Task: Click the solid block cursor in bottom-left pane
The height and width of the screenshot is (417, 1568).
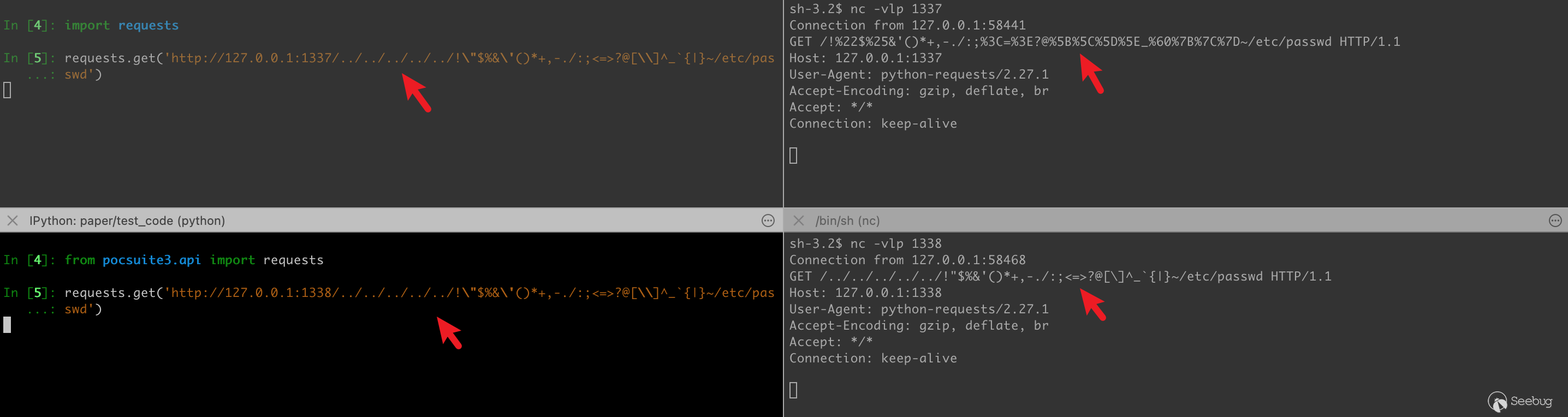Action: click(7, 325)
